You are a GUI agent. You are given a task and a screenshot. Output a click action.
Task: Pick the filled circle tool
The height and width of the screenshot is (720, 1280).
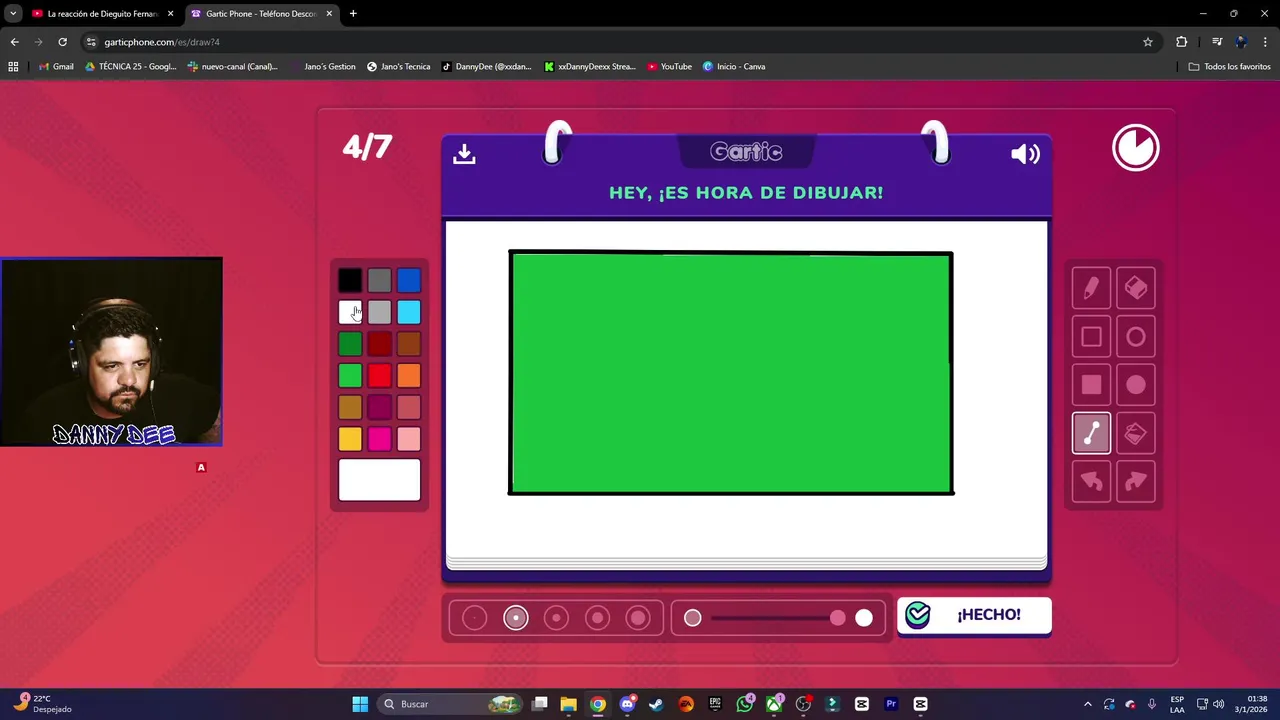[x=1136, y=385]
